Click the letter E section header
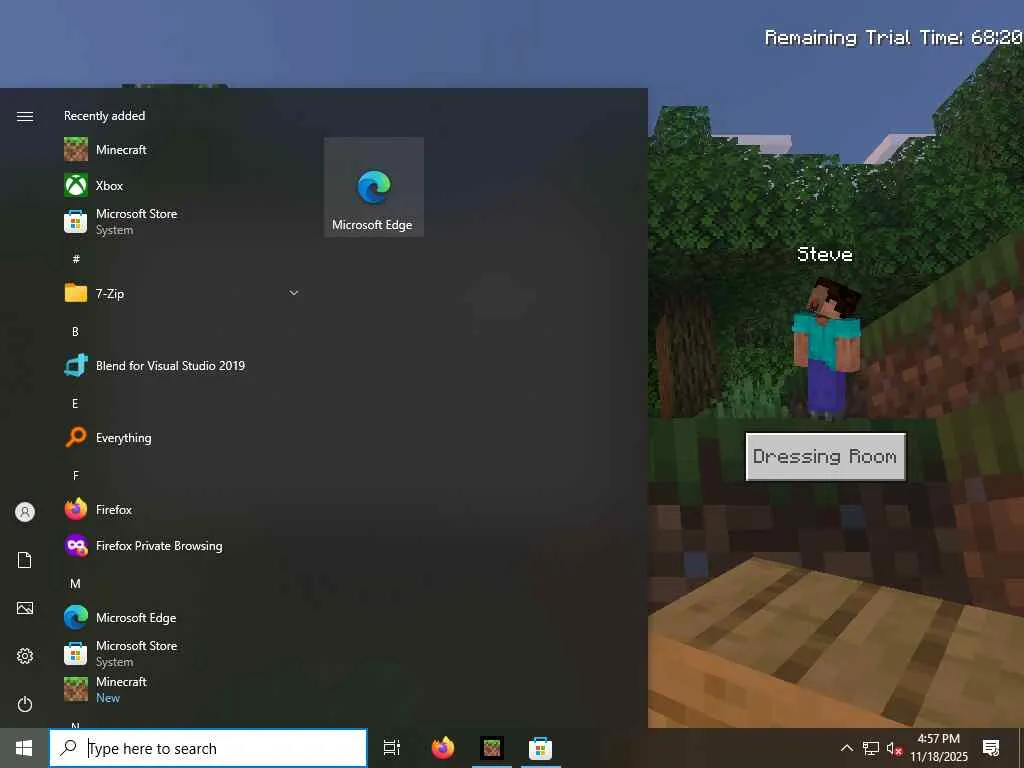 pos(76,403)
